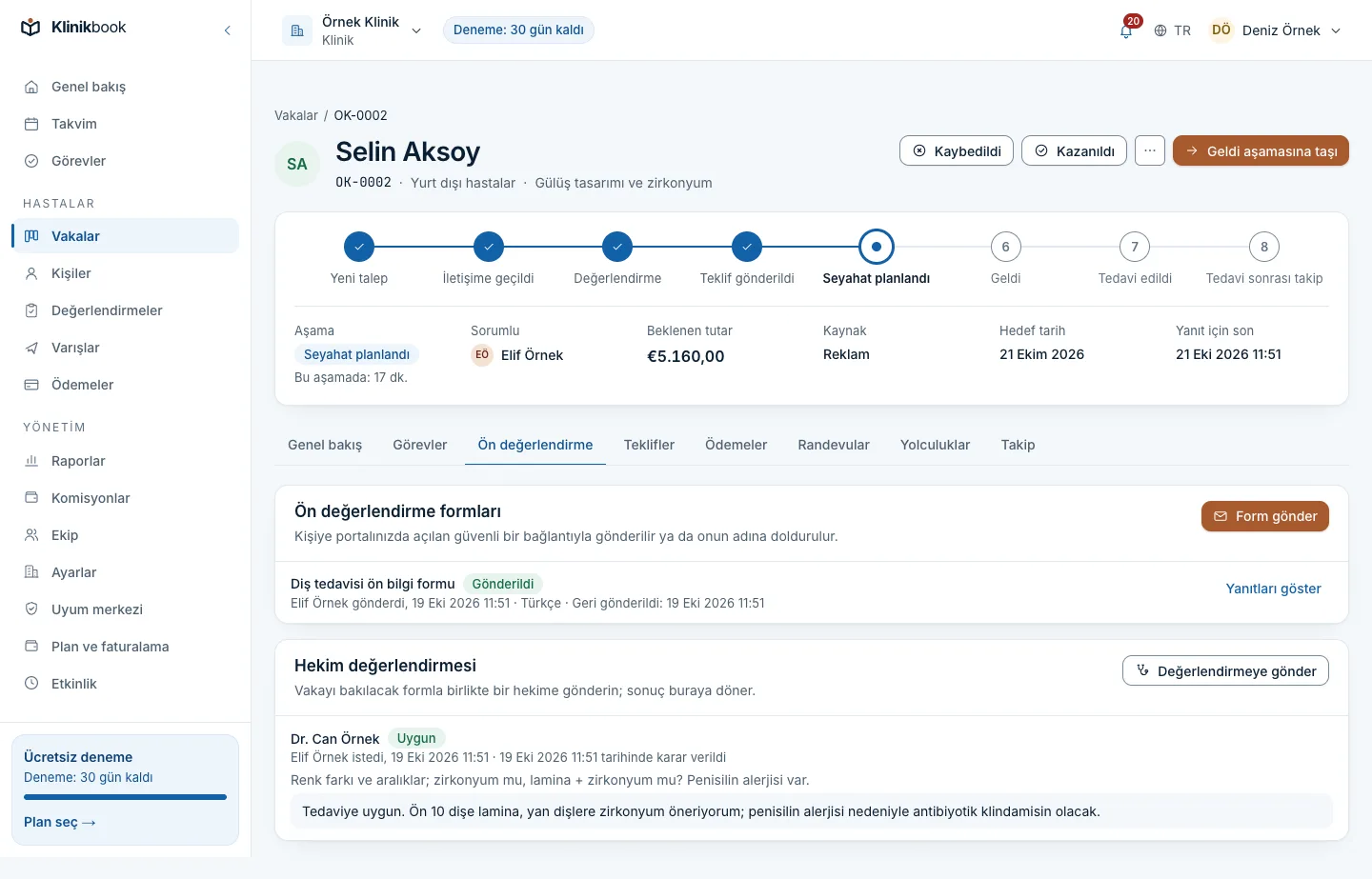This screenshot has height=879, width=1372.
Task: Switch to the Teklifler tab
Action: pyautogui.click(x=649, y=445)
